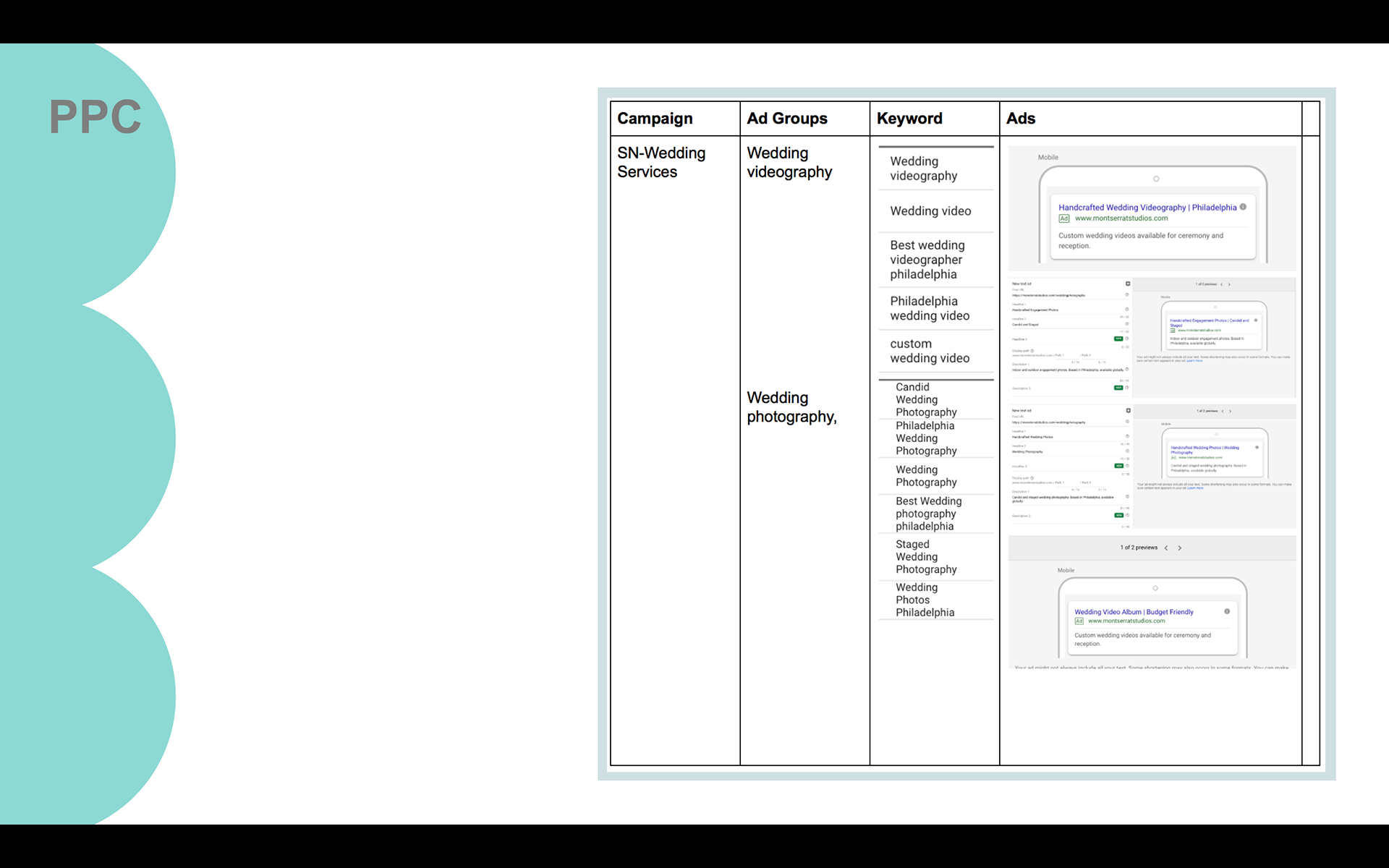
Task: Open Handcrafted Wedding Videography | Philadelphia ad headline
Action: [x=1147, y=208]
